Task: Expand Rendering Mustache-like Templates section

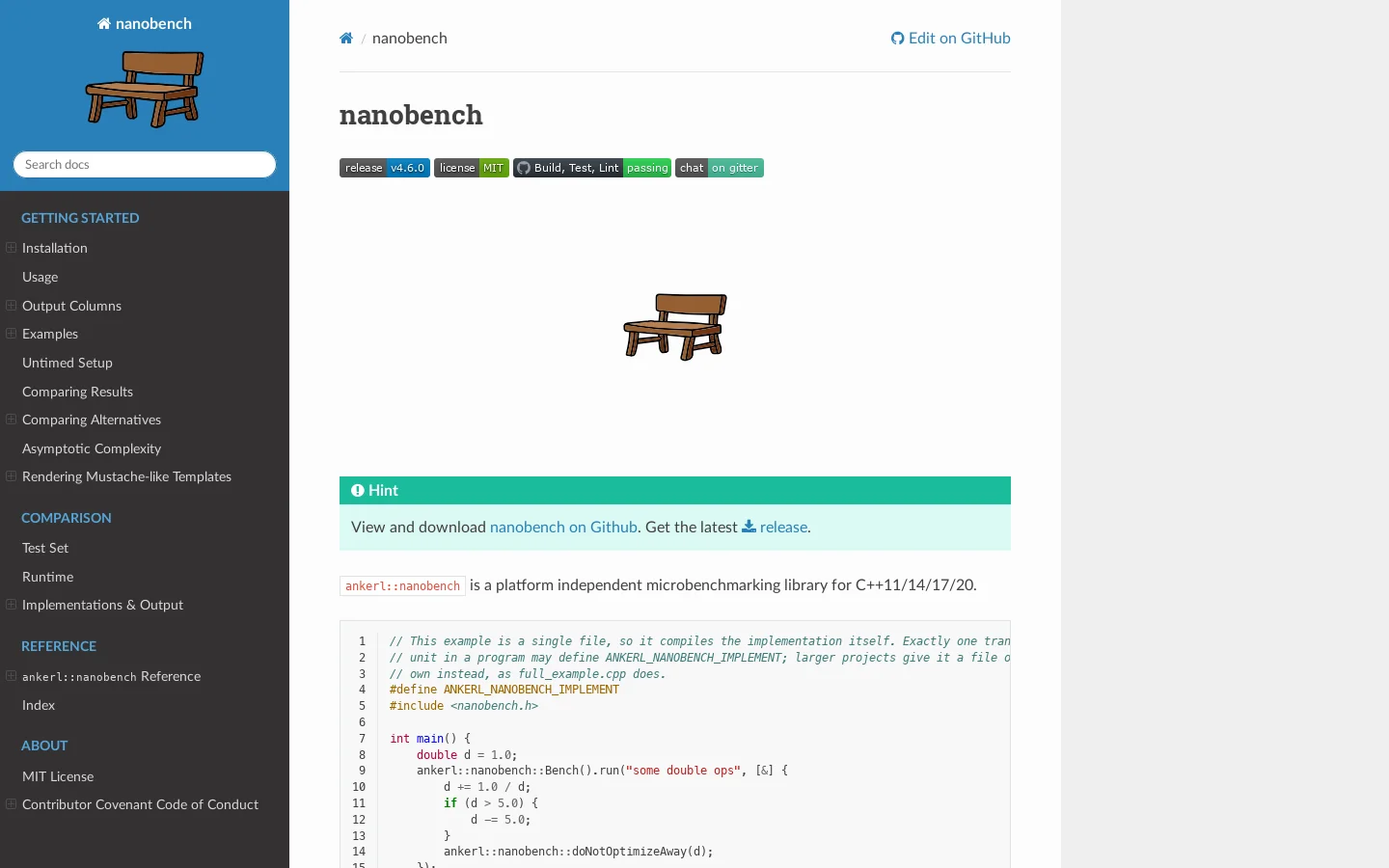Action: [12, 476]
